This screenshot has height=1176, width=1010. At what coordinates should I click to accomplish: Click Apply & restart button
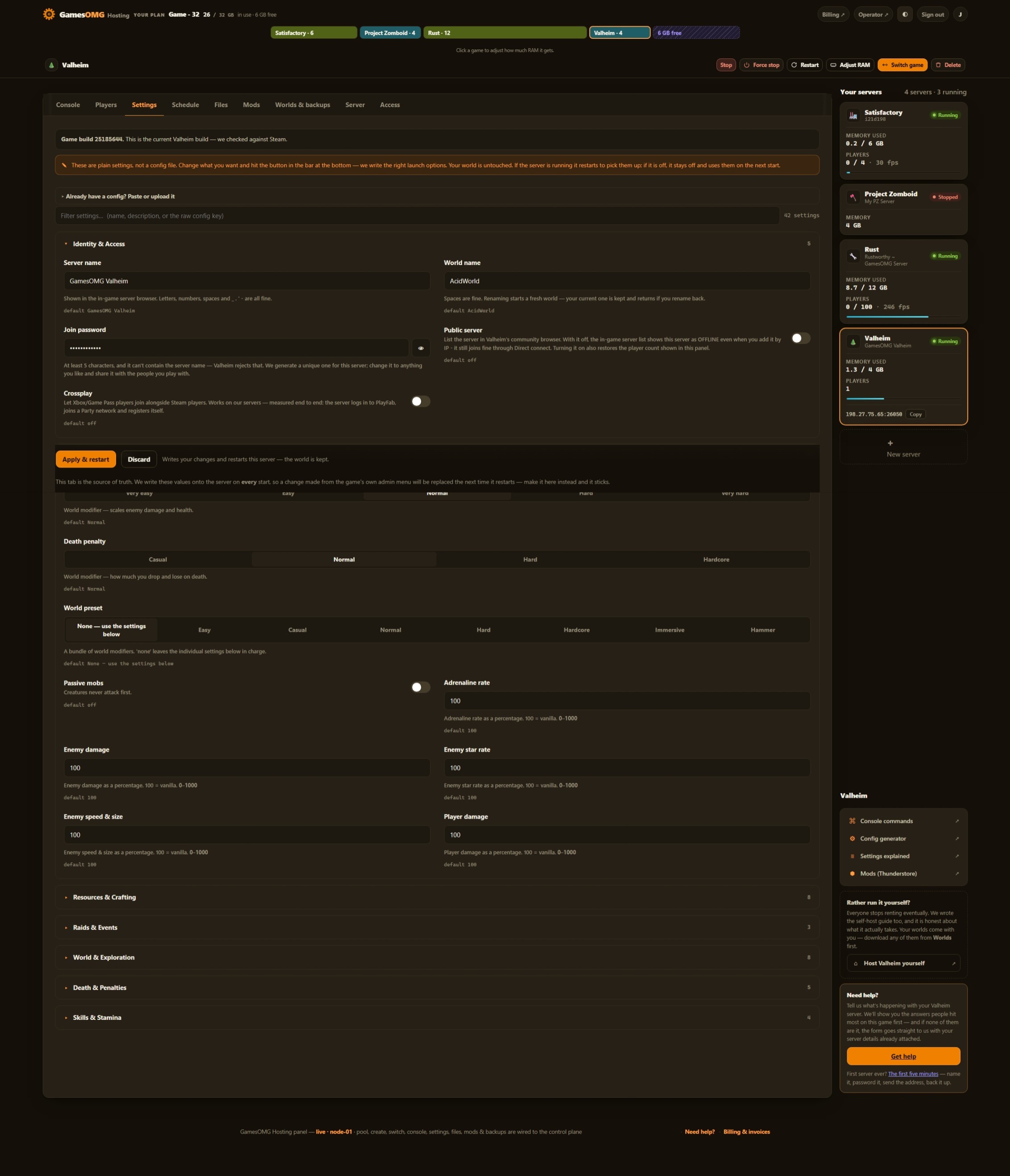[86, 459]
